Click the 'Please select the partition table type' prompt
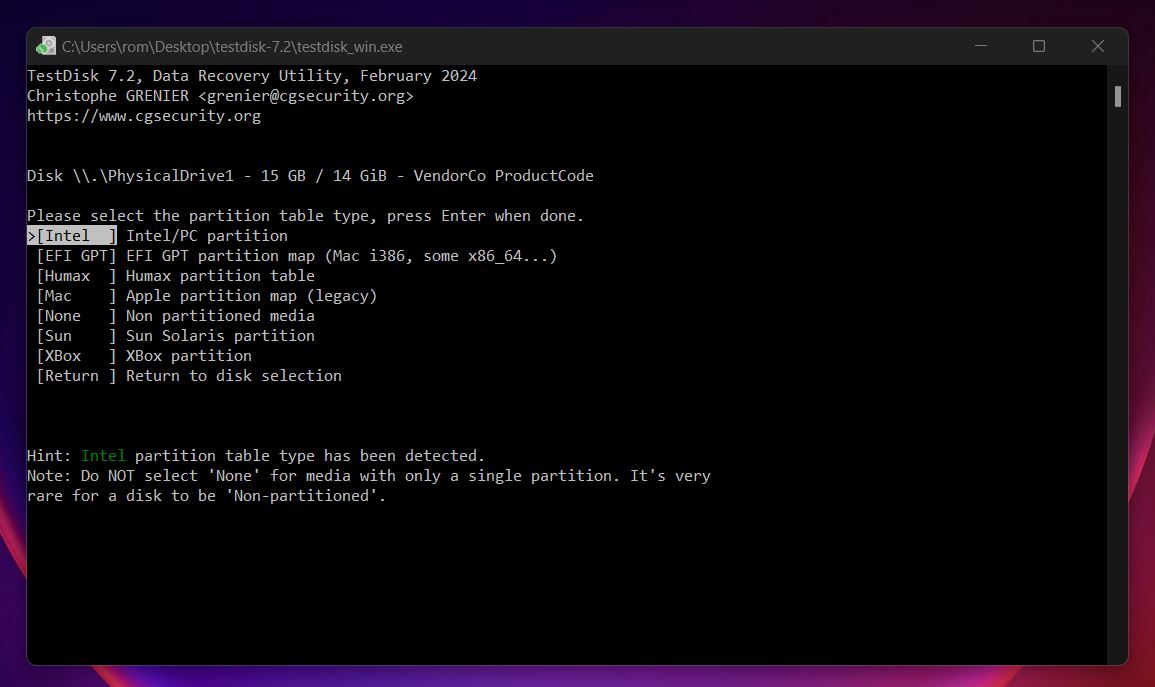Viewport: 1155px width, 687px height. pyautogui.click(x=305, y=216)
